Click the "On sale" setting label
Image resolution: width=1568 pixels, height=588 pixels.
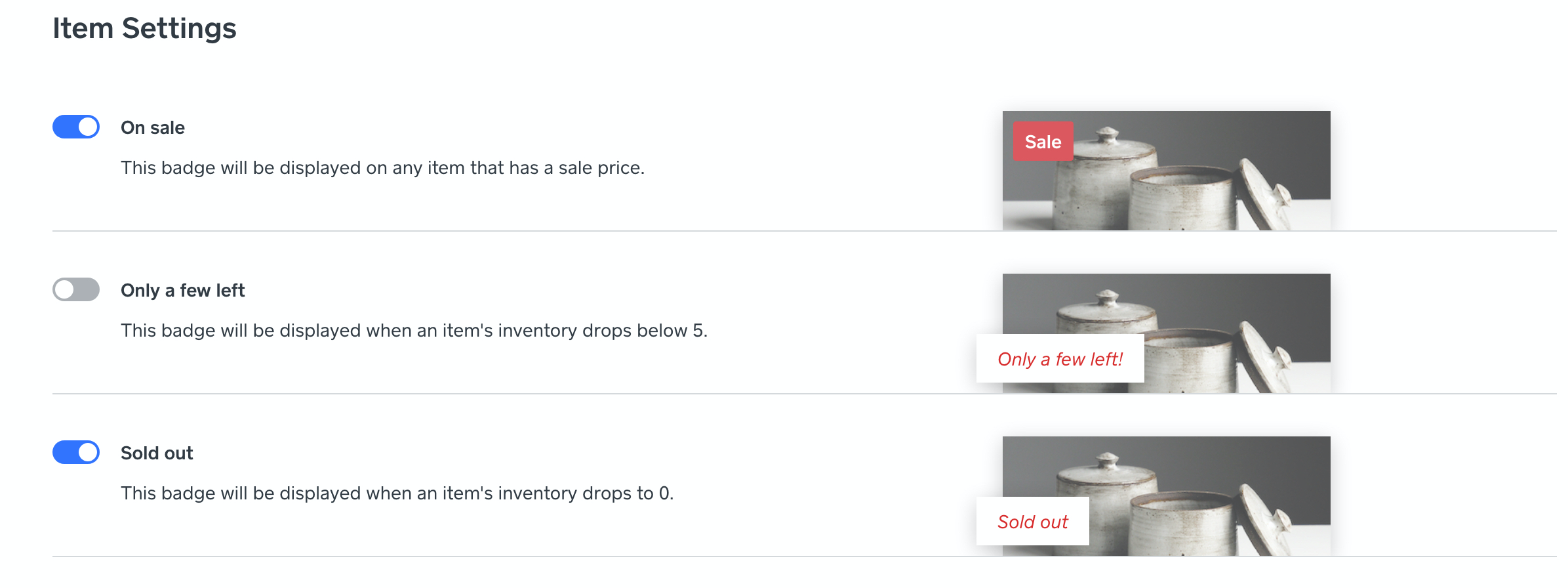(153, 127)
